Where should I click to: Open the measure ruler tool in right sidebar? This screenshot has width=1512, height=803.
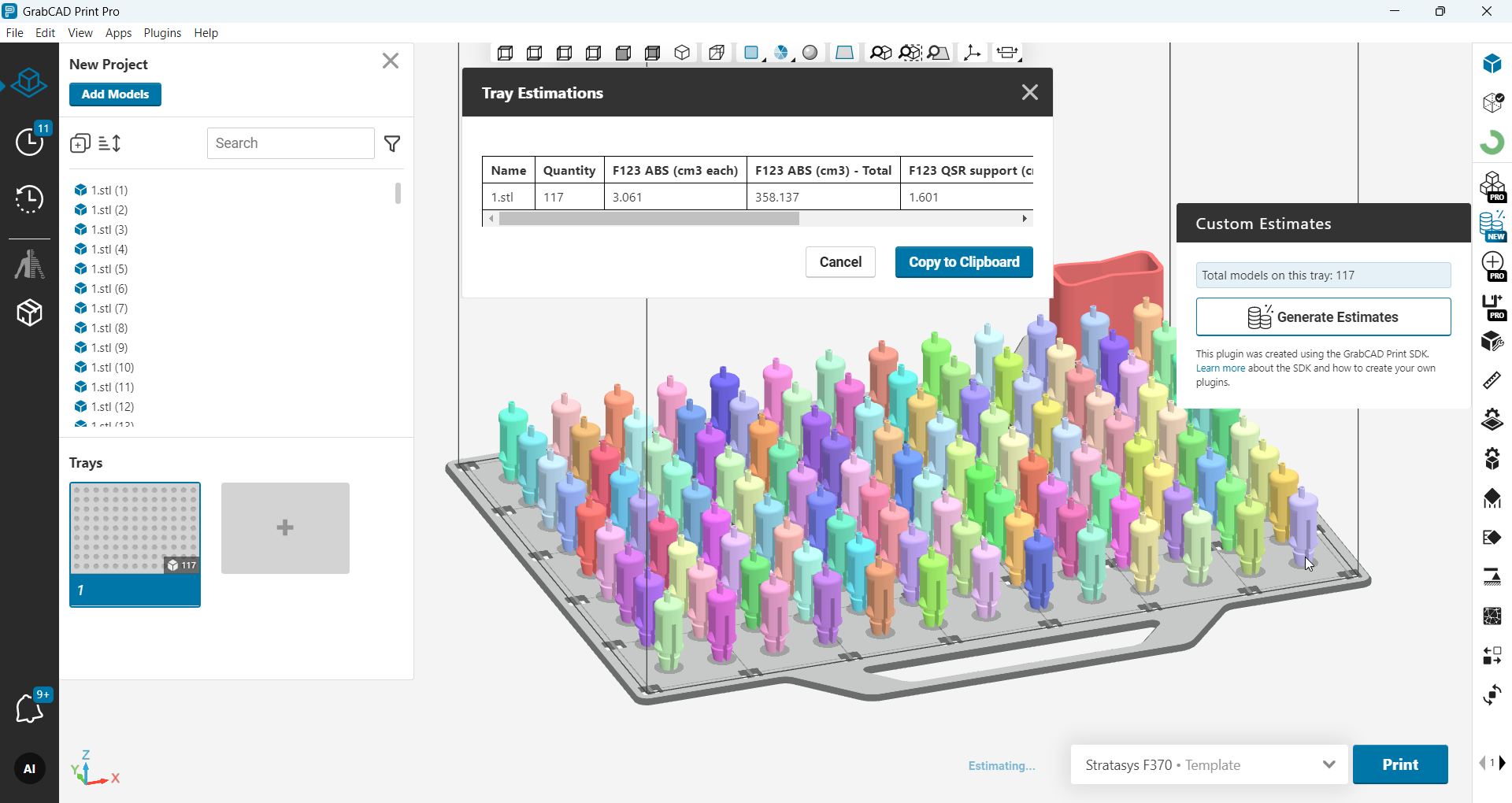point(1492,381)
